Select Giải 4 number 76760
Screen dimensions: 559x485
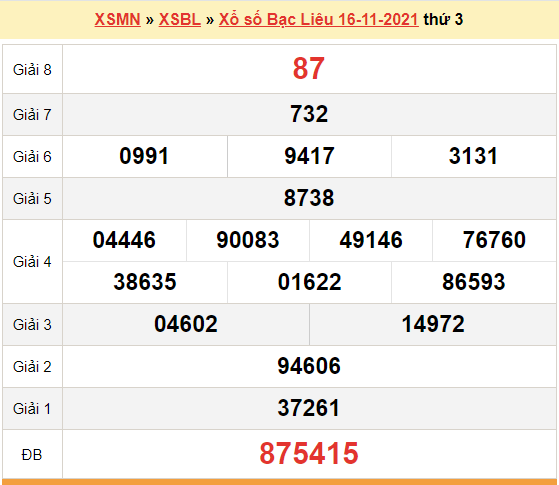tap(494, 240)
